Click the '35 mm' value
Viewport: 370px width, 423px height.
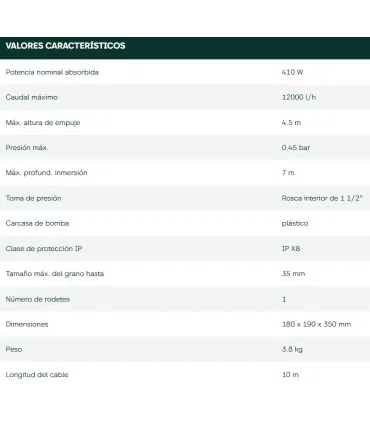[x=293, y=274]
